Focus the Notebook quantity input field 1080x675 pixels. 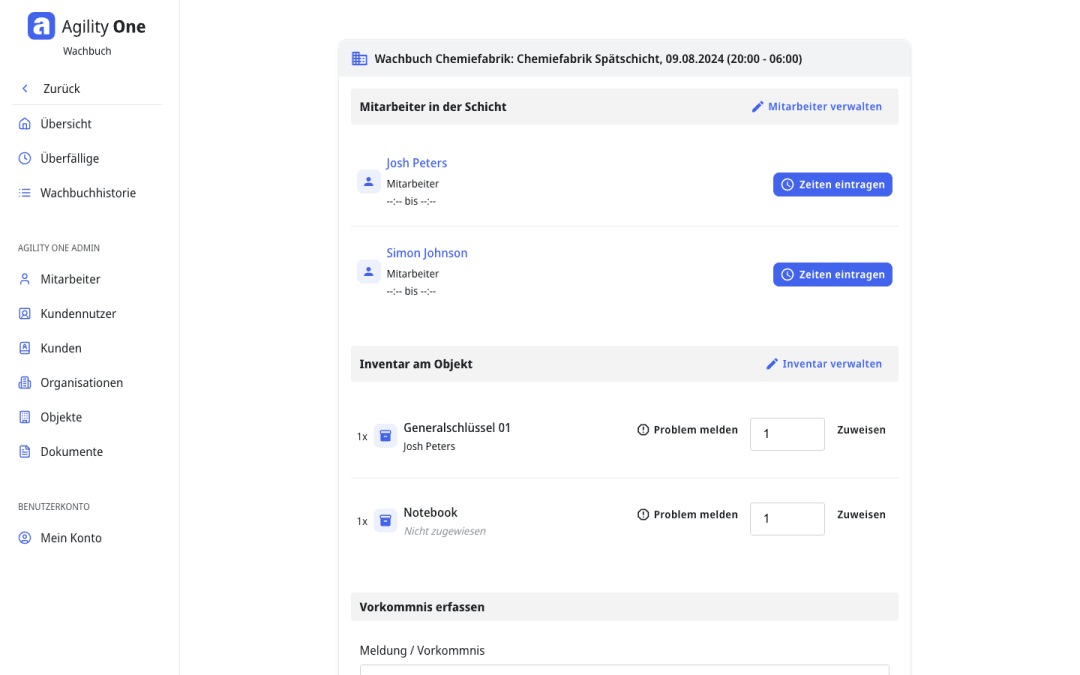(x=787, y=519)
